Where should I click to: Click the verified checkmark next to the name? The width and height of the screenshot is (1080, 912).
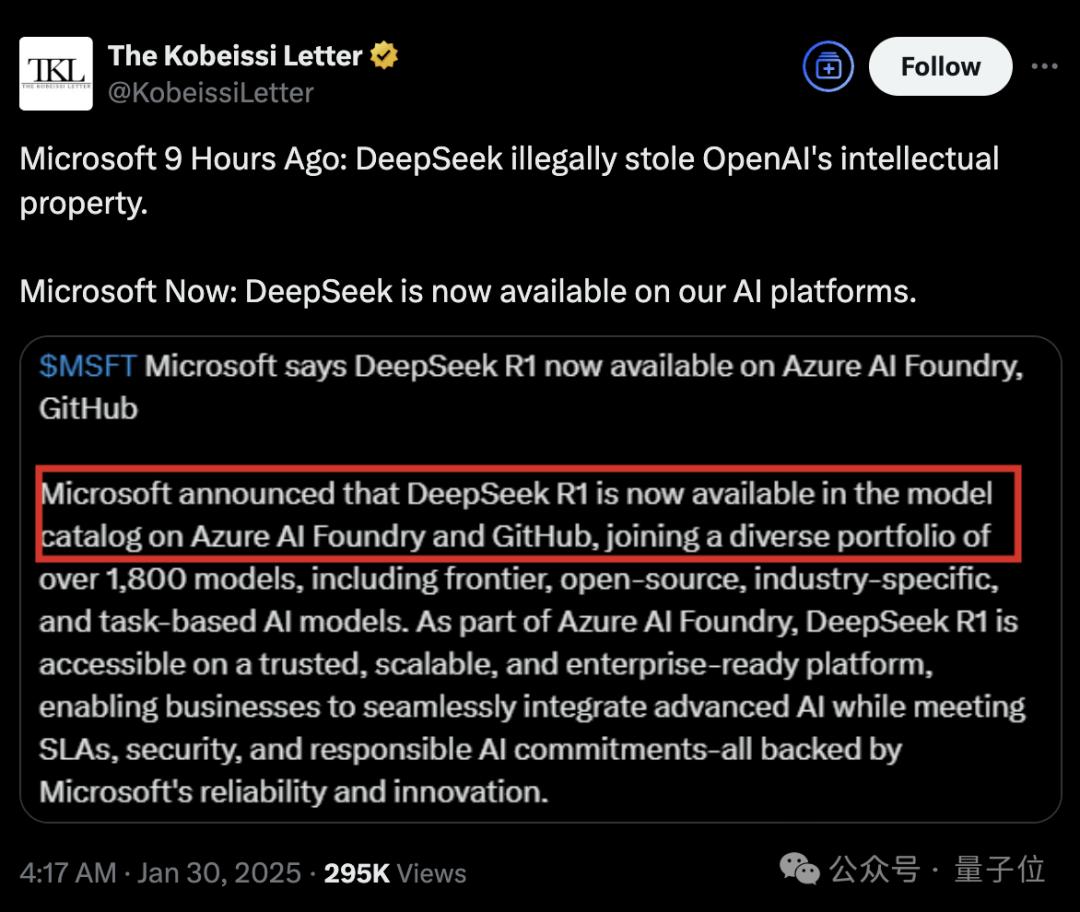tap(381, 55)
